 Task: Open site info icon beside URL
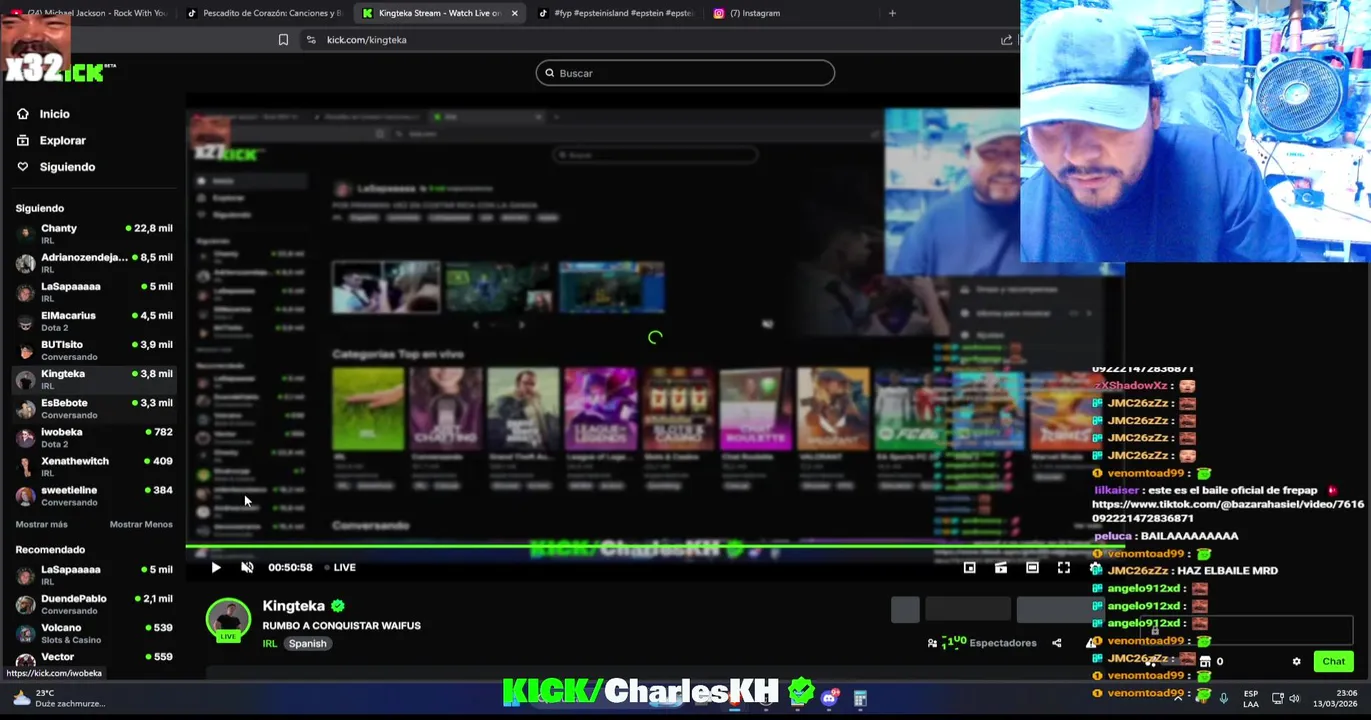[x=311, y=40]
